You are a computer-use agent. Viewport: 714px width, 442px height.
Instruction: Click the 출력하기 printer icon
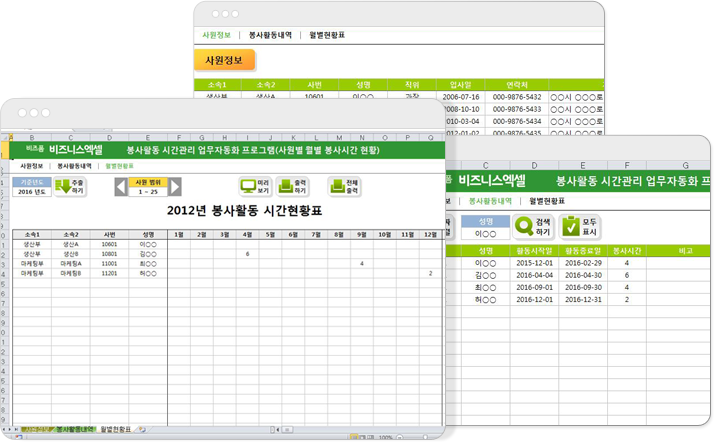285,186
